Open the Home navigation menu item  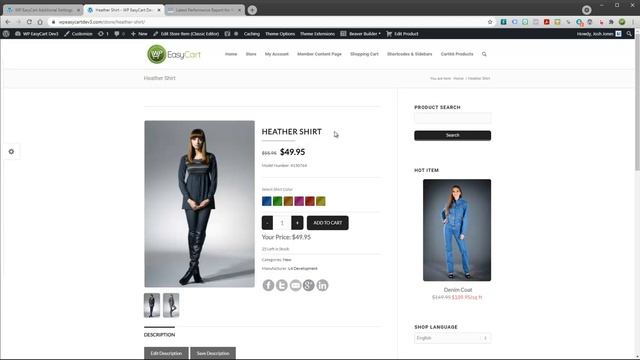click(x=231, y=54)
